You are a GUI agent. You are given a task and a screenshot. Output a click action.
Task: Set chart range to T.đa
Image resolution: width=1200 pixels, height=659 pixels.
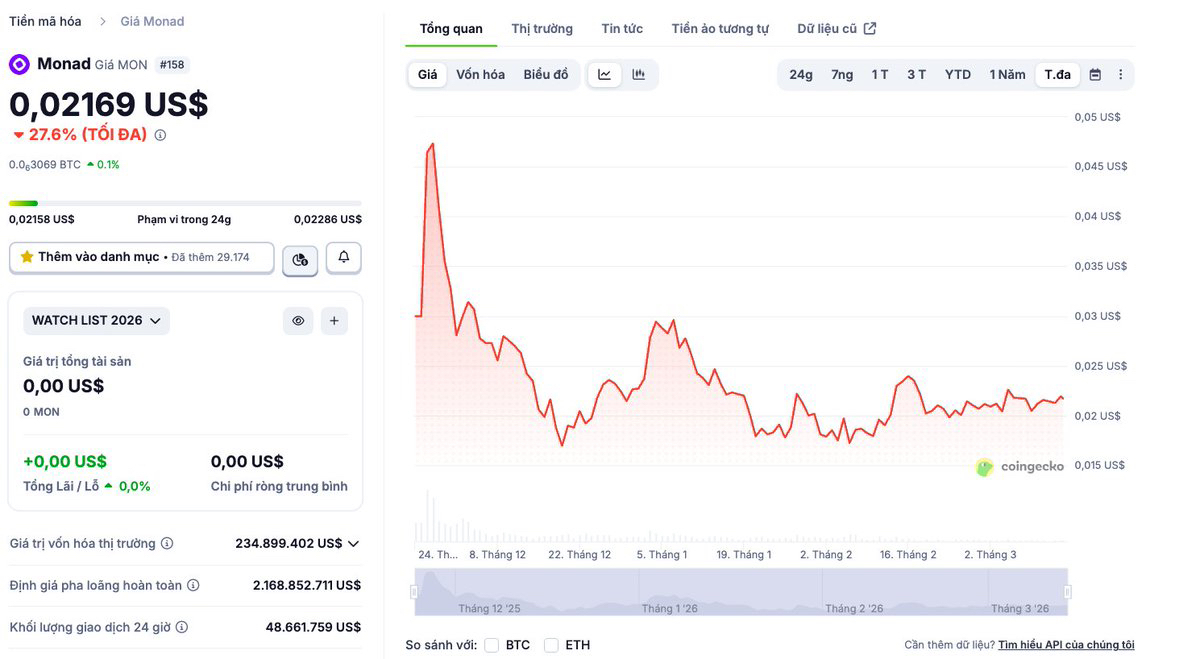pos(1058,75)
